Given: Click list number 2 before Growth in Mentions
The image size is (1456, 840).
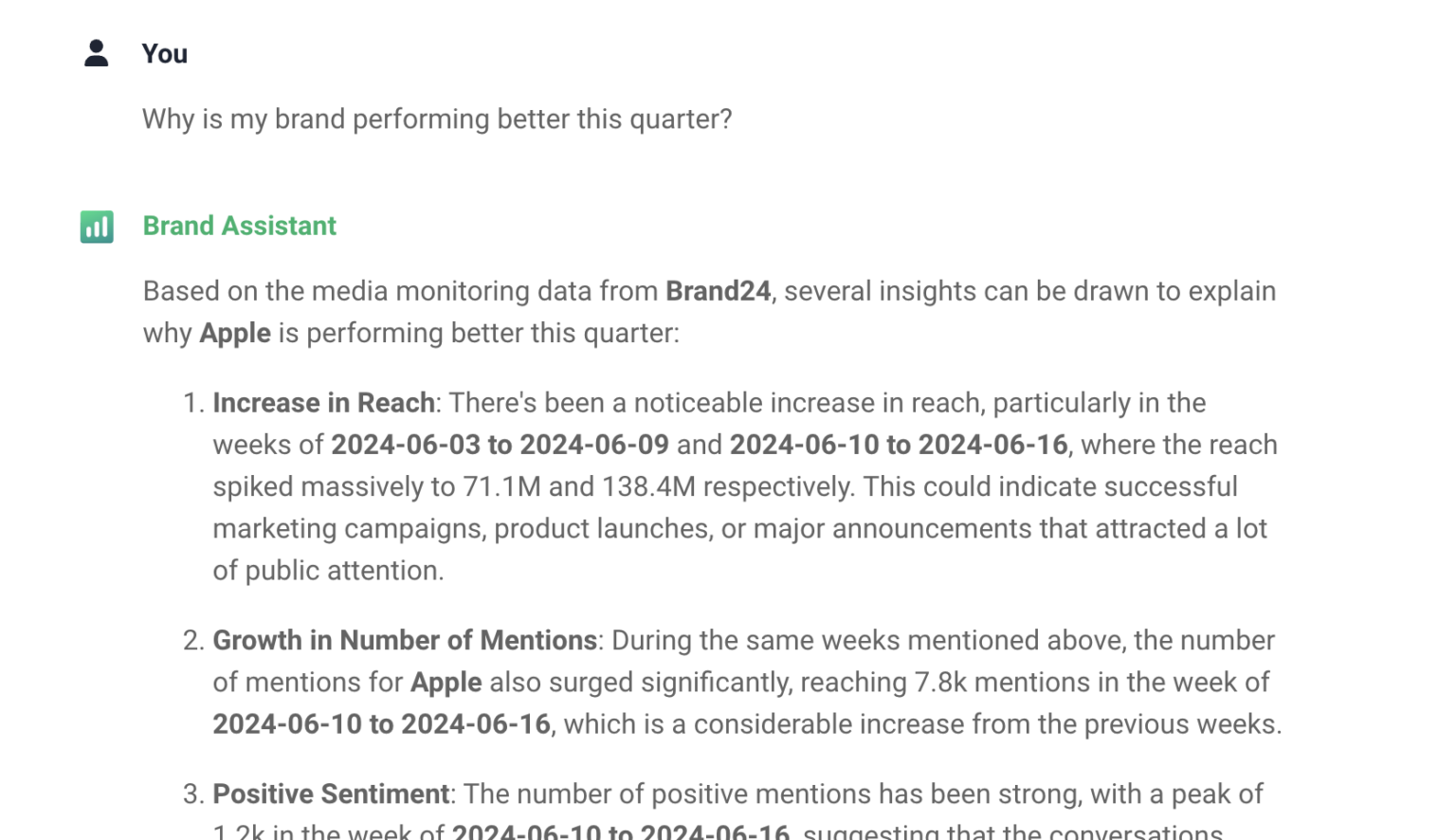Looking at the screenshot, I should pos(192,640).
